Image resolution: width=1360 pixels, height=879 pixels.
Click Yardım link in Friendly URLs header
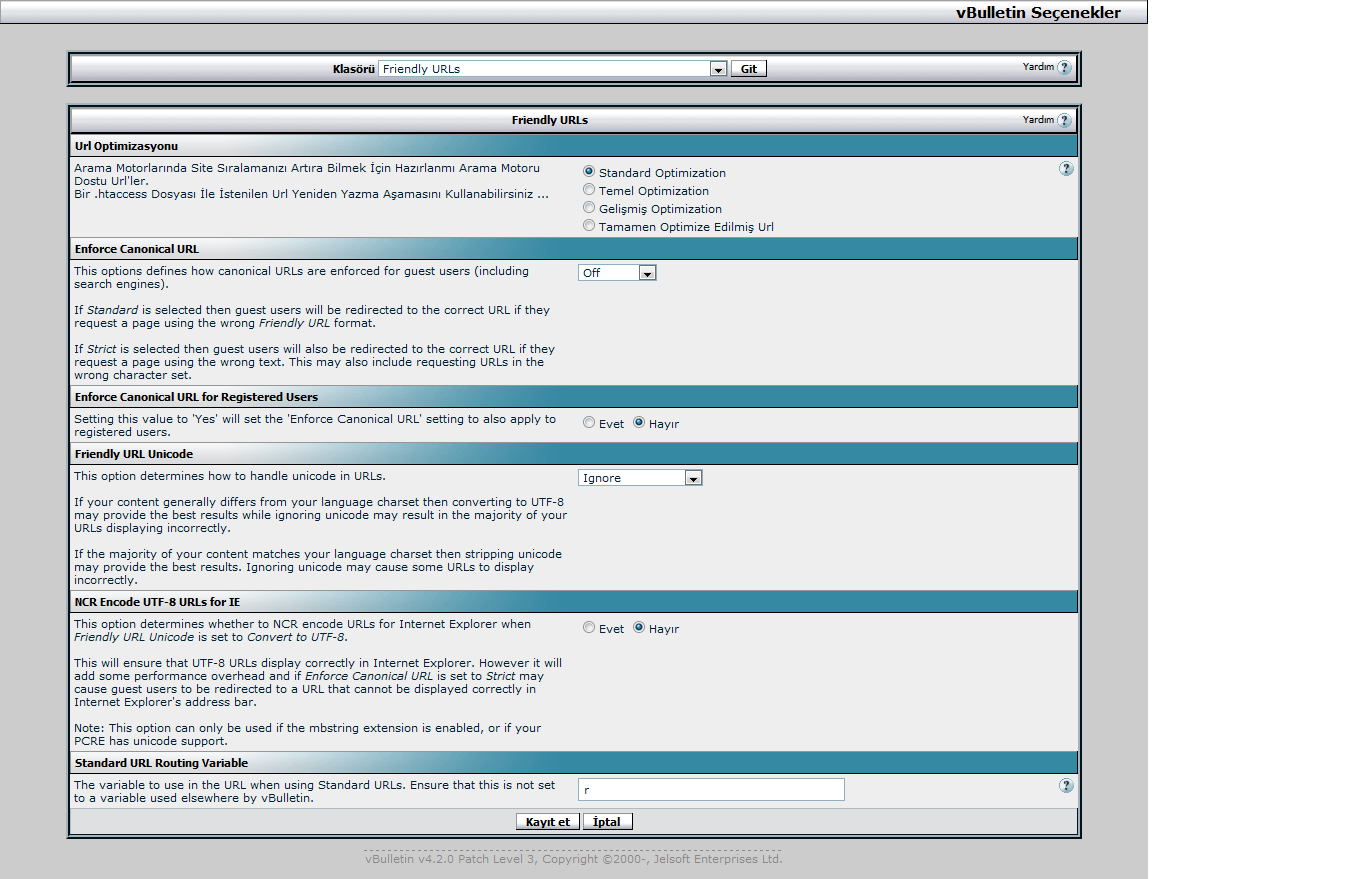point(1038,120)
